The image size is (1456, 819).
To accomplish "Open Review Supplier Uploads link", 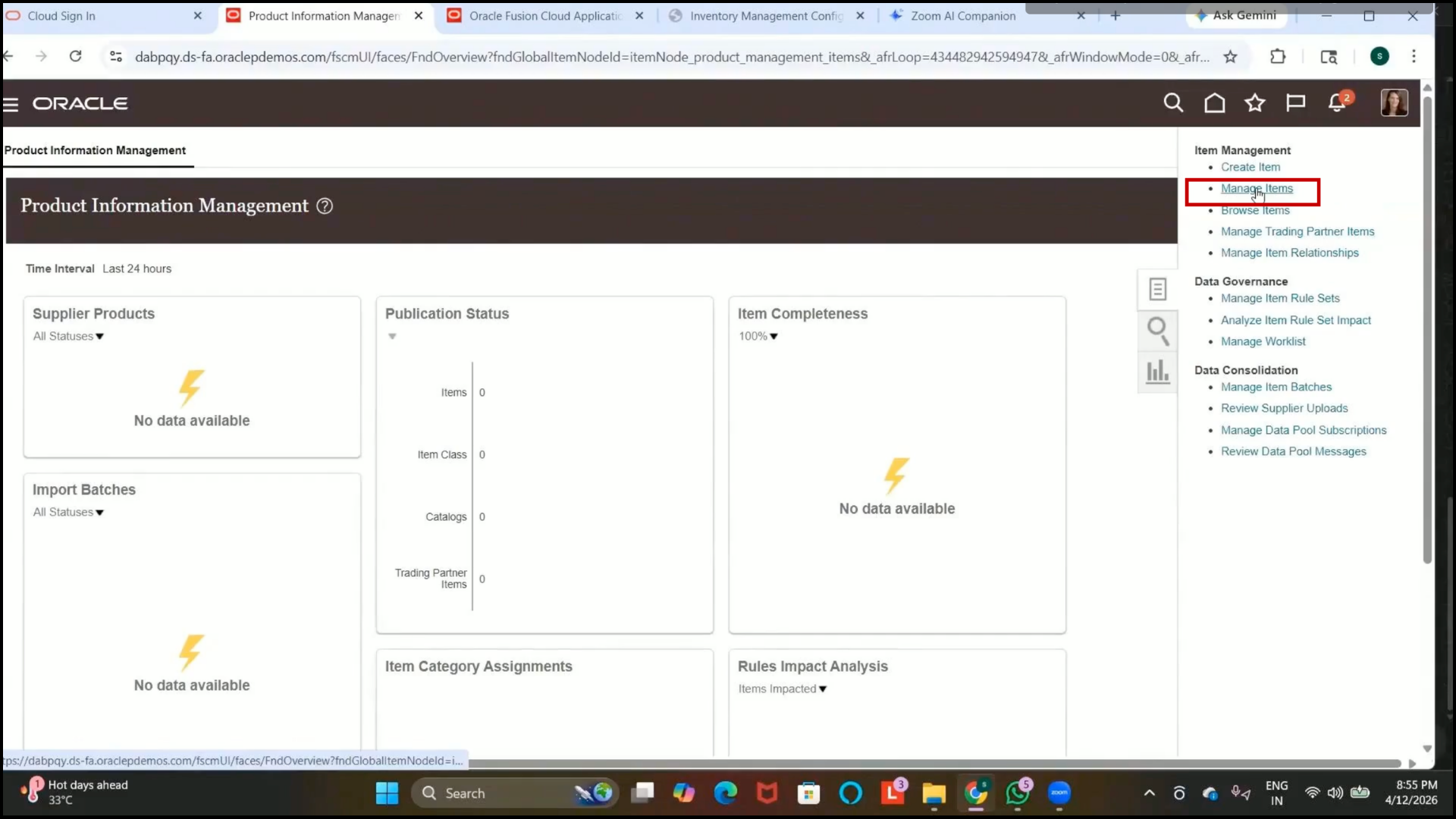I will [1284, 408].
